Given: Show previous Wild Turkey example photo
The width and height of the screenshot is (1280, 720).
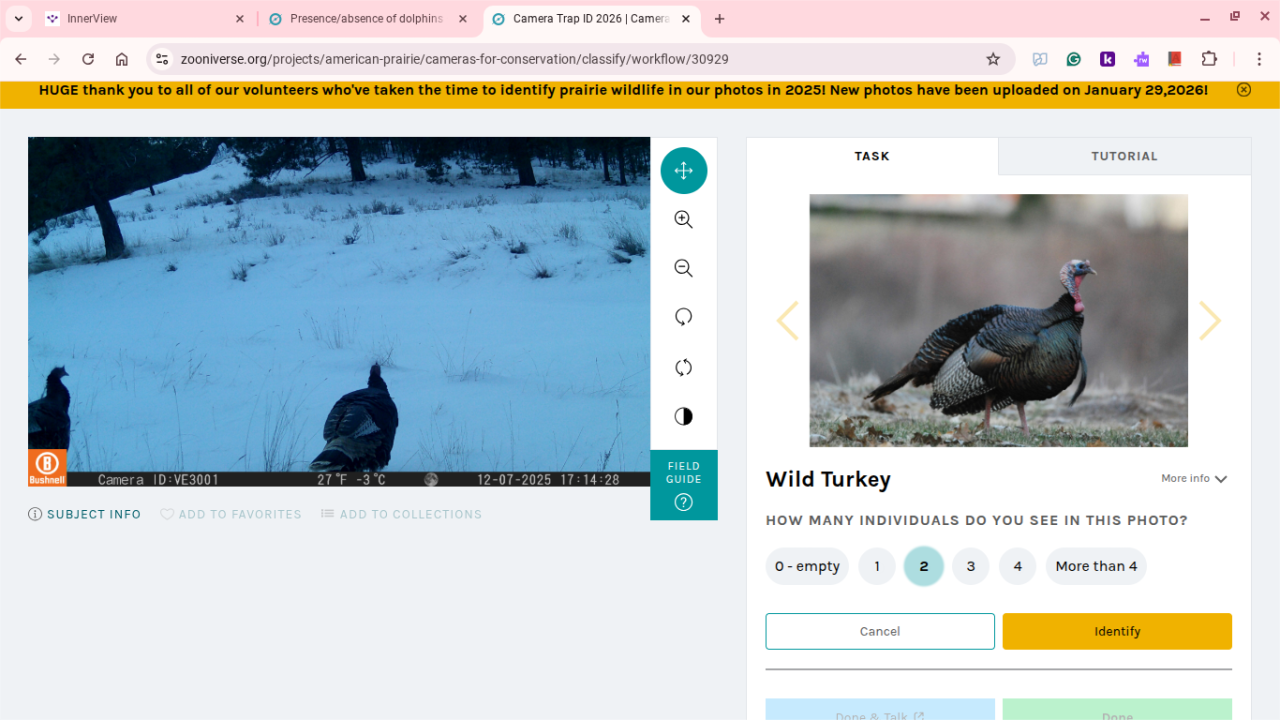Looking at the screenshot, I should pos(788,321).
